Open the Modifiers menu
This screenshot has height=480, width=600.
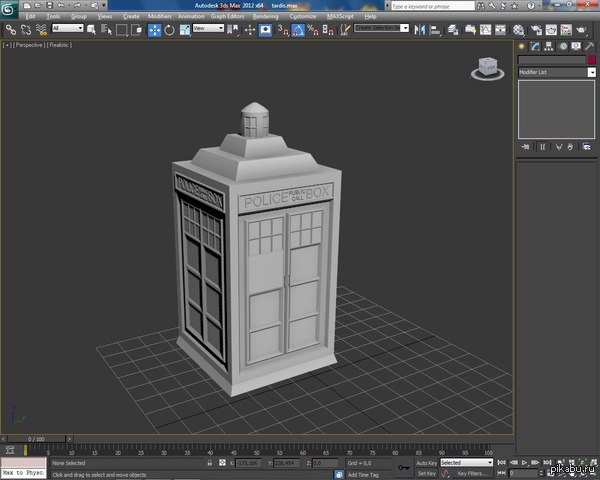coord(160,16)
